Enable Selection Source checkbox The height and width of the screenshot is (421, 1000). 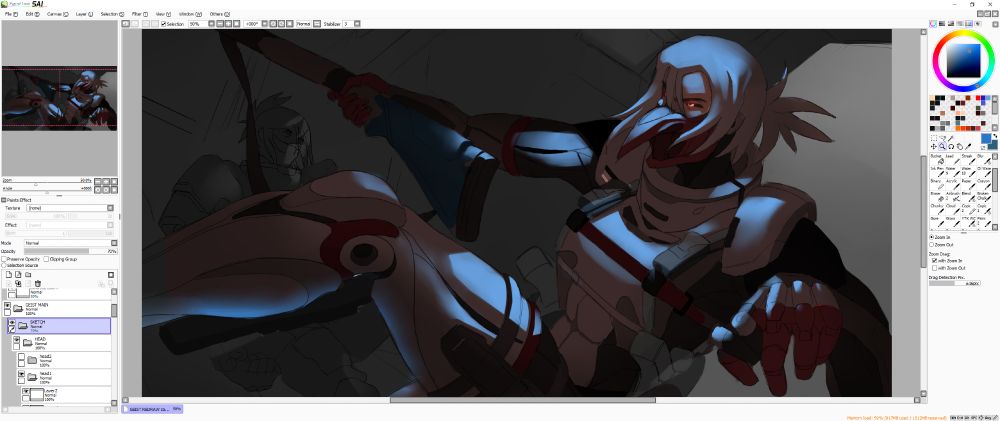click(x=4, y=265)
